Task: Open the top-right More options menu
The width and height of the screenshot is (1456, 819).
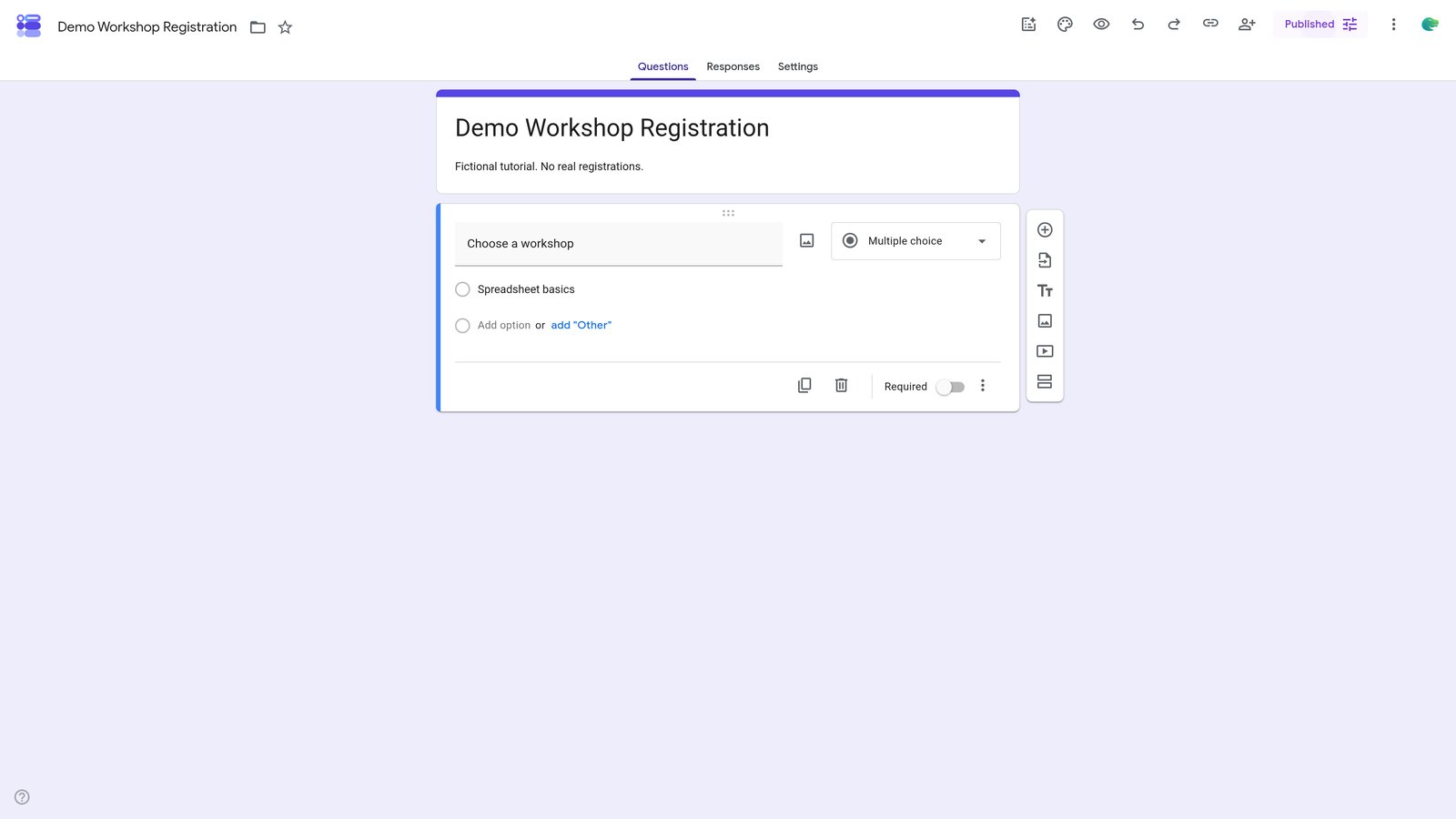Action: (x=1393, y=25)
